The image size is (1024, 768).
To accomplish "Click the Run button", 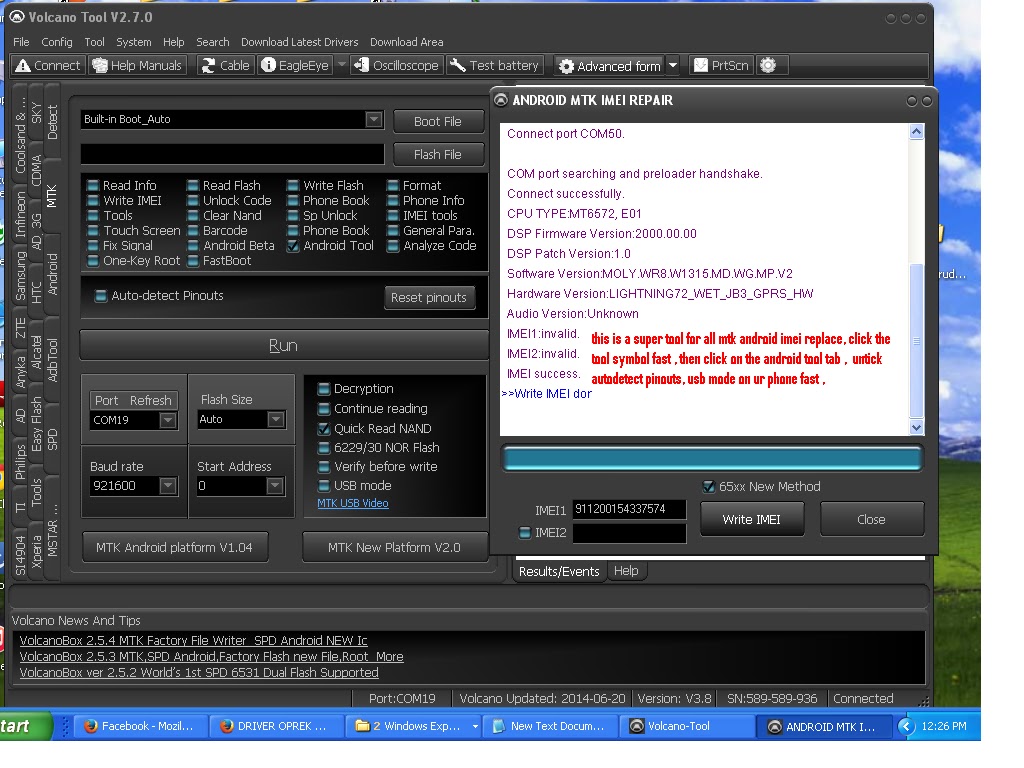I will (x=283, y=345).
